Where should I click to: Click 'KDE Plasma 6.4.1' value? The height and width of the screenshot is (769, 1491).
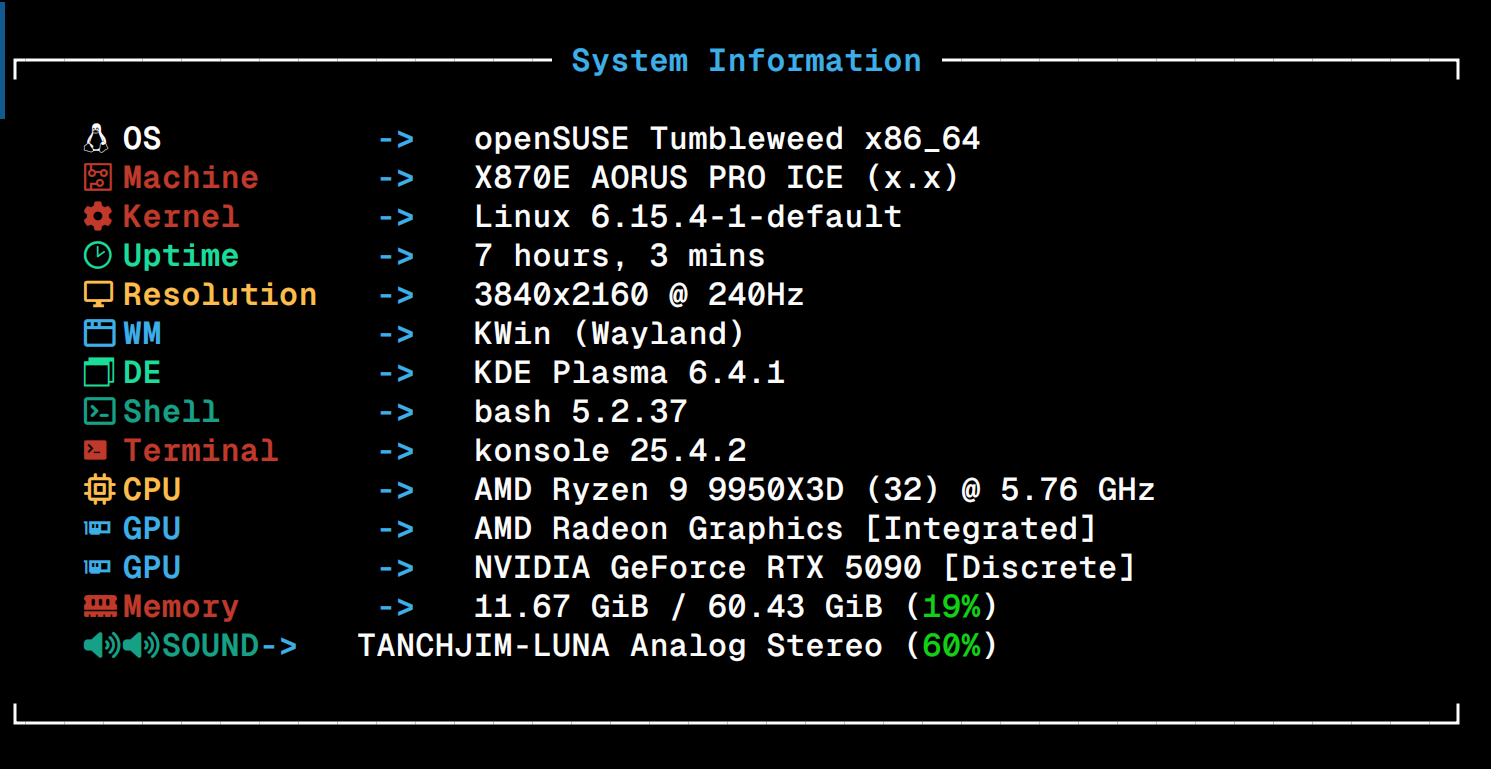[x=629, y=372]
